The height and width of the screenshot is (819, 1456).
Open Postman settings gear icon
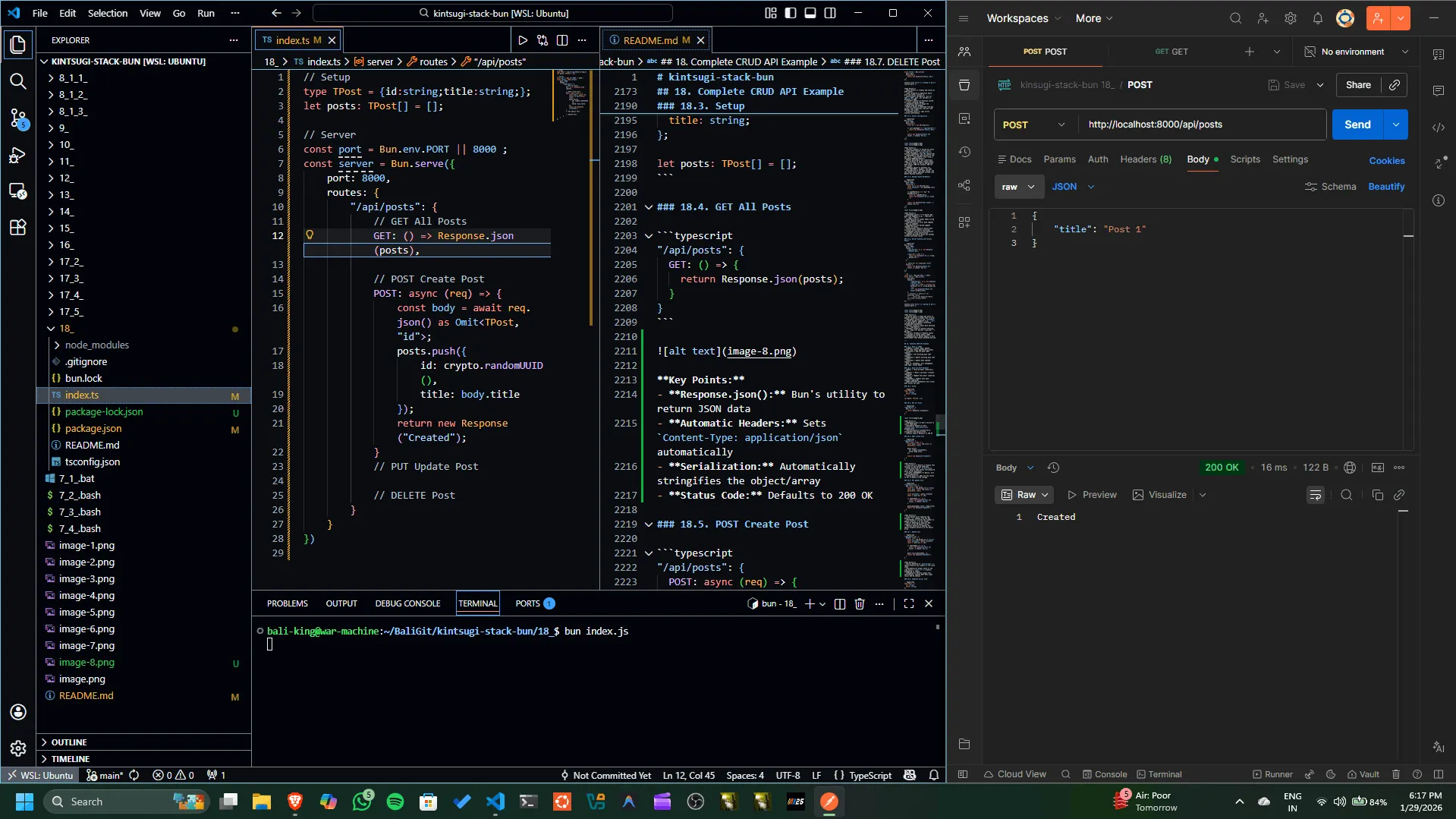pos(1290,18)
